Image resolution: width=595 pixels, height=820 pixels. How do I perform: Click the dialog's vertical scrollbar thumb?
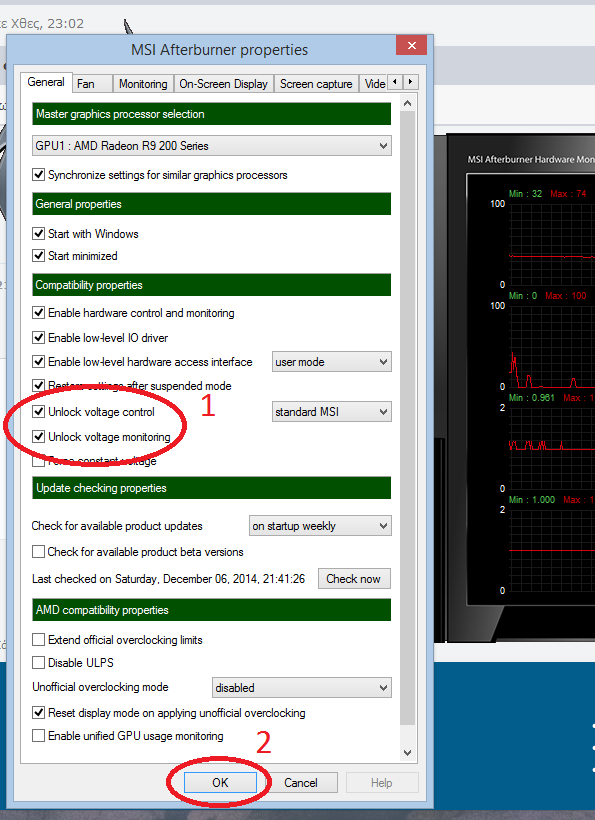pos(408,418)
